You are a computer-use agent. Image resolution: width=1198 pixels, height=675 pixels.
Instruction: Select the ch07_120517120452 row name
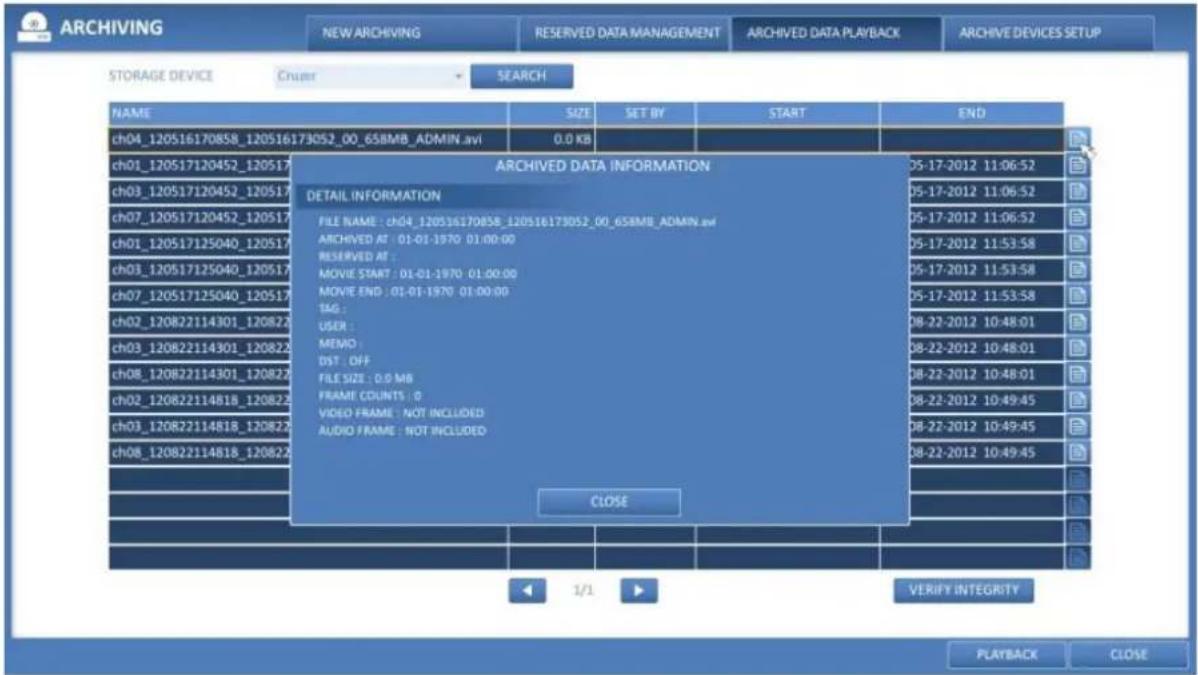pos(201,217)
